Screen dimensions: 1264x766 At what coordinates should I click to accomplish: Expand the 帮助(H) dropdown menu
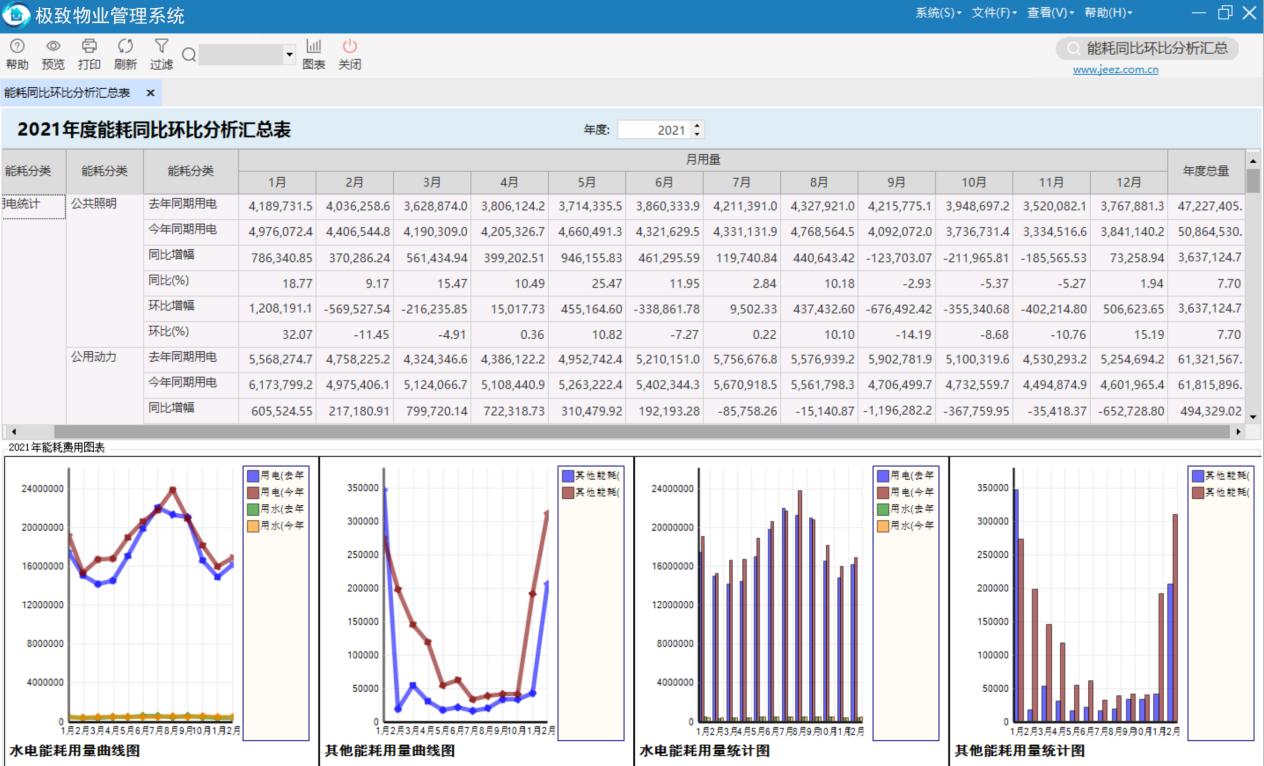[1108, 13]
